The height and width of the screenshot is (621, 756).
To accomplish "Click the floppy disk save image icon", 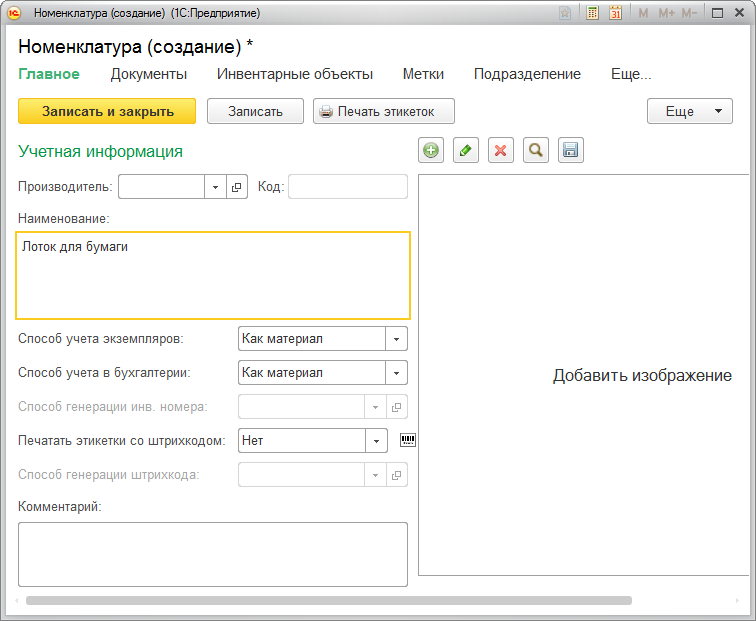I will tap(570, 150).
